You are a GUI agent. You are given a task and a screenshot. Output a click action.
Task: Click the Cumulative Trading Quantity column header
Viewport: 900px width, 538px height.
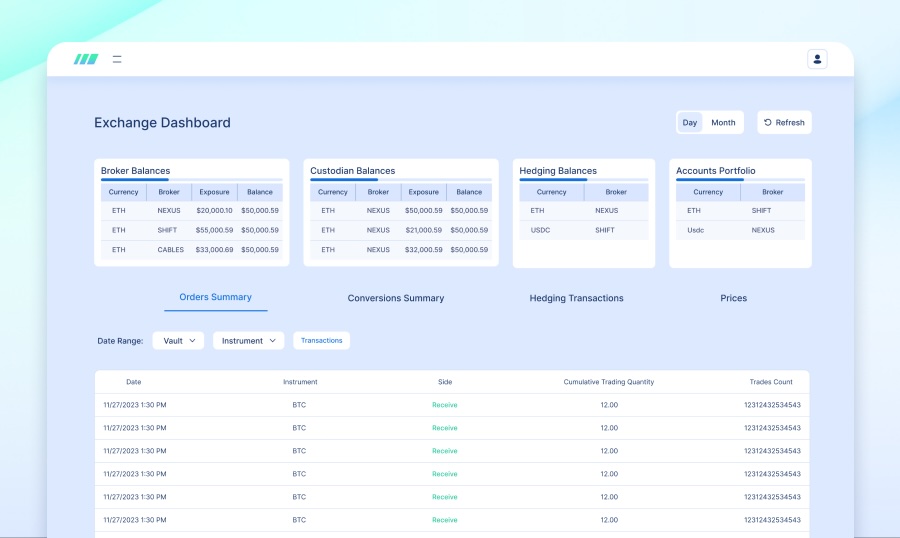click(x=609, y=382)
